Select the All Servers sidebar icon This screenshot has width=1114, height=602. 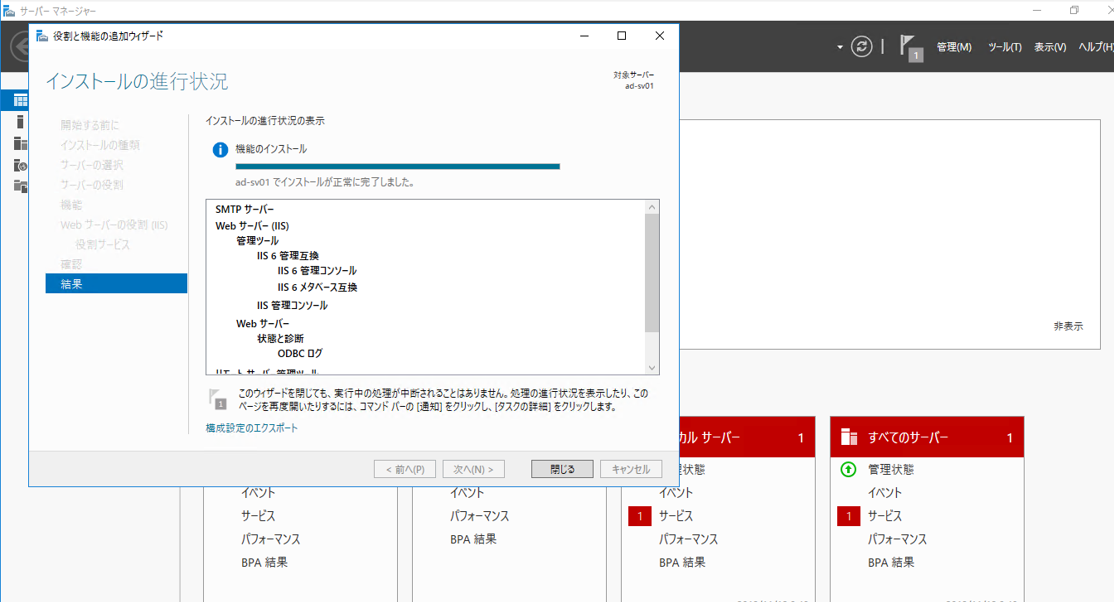[x=20, y=144]
